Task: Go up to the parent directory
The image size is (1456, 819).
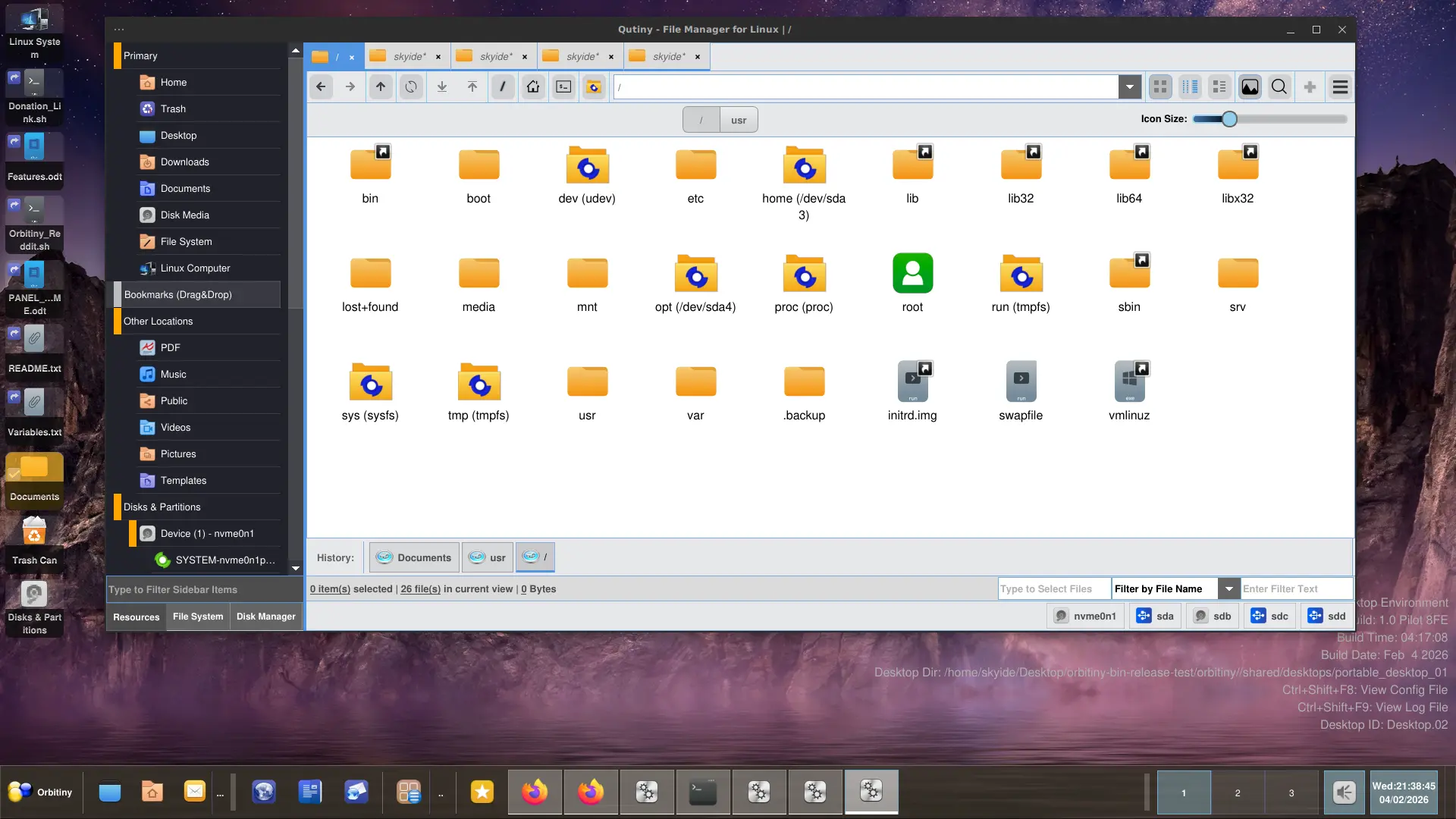Action: [x=381, y=87]
